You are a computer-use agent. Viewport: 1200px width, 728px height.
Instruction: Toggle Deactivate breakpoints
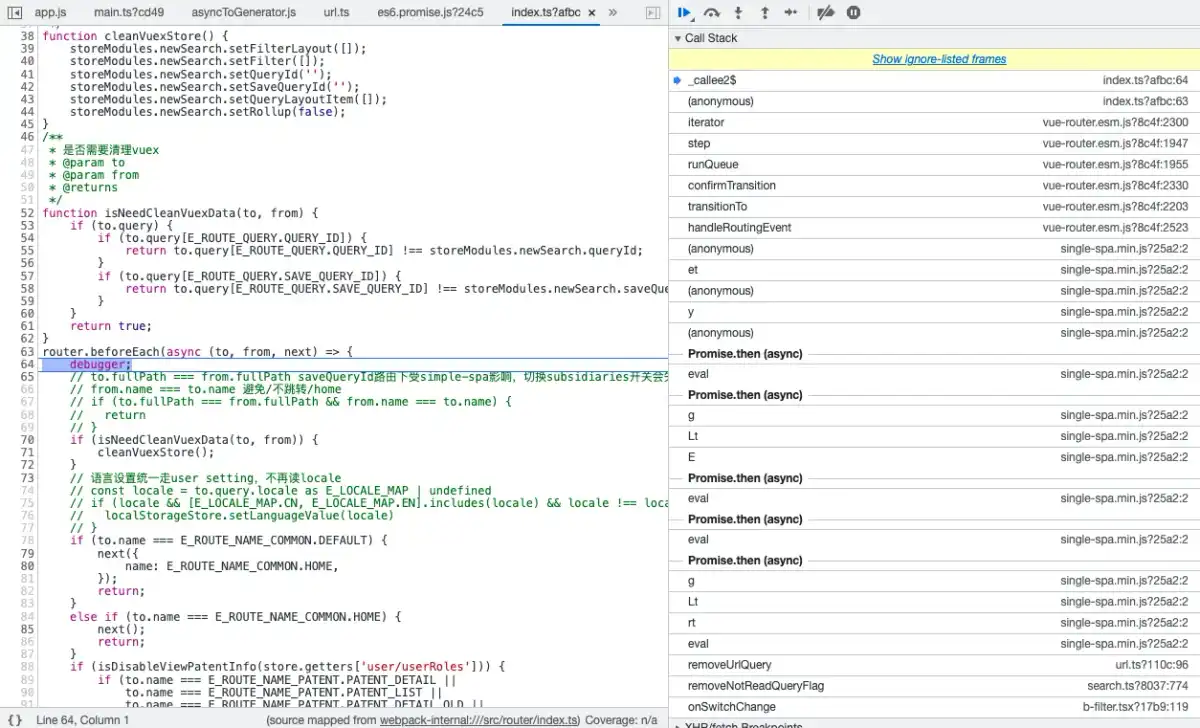(x=825, y=13)
